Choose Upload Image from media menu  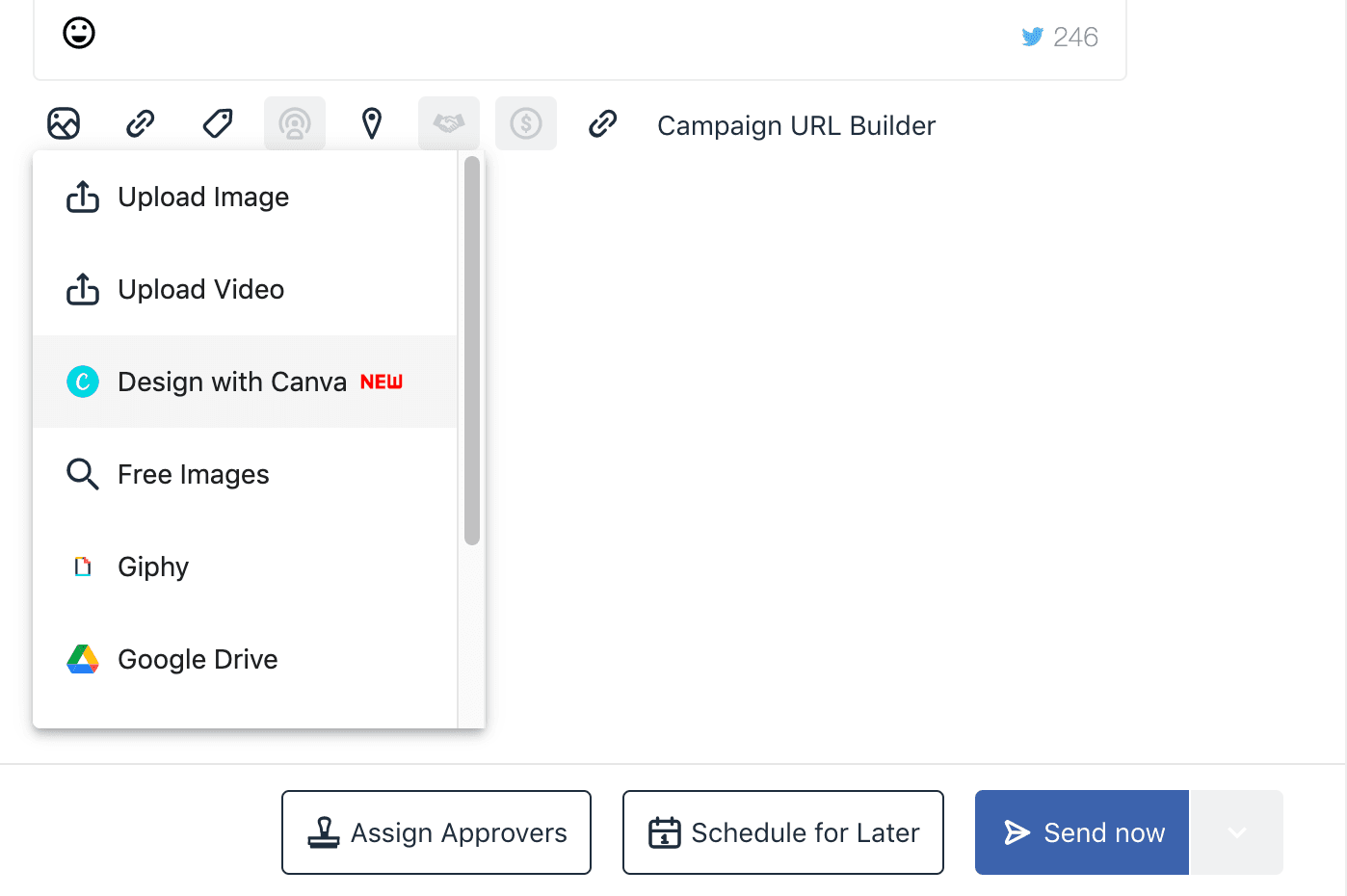[203, 198]
